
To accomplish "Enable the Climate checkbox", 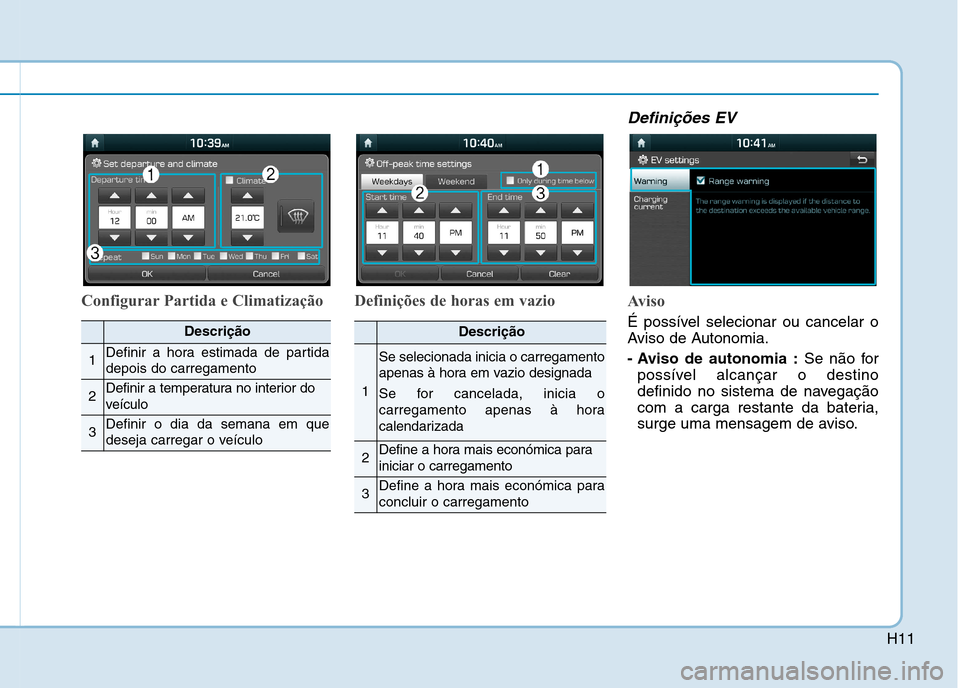I will 230,180.
